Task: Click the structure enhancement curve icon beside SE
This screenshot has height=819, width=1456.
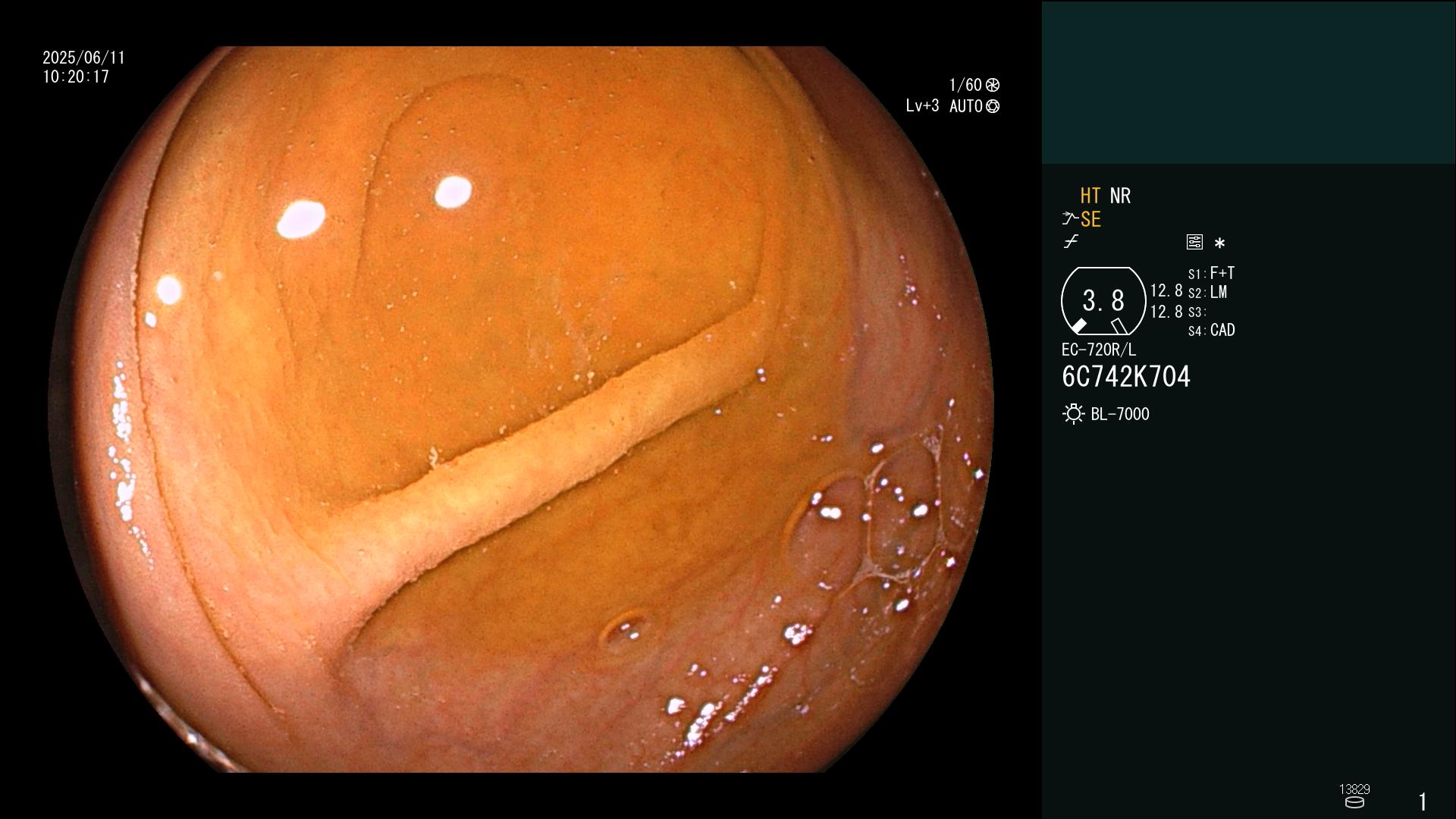Action: (1069, 219)
